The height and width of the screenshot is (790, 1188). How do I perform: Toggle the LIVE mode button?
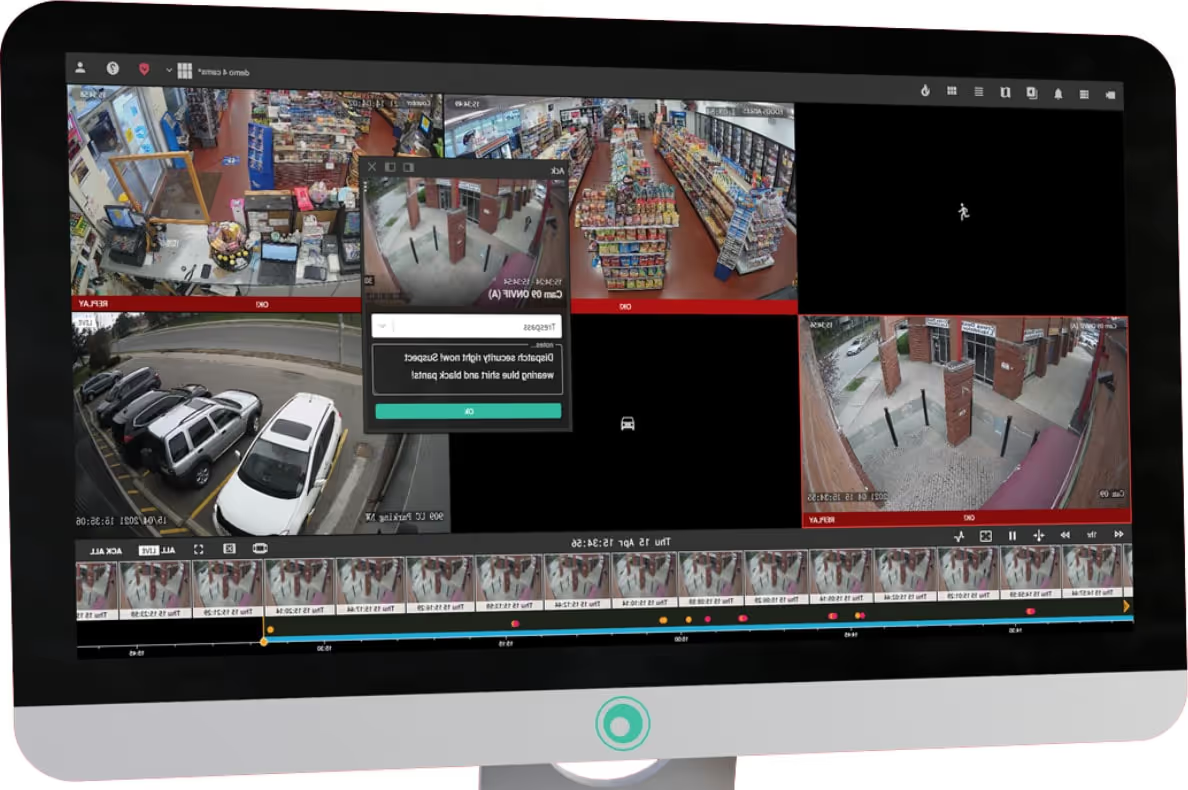tap(145, 551)
